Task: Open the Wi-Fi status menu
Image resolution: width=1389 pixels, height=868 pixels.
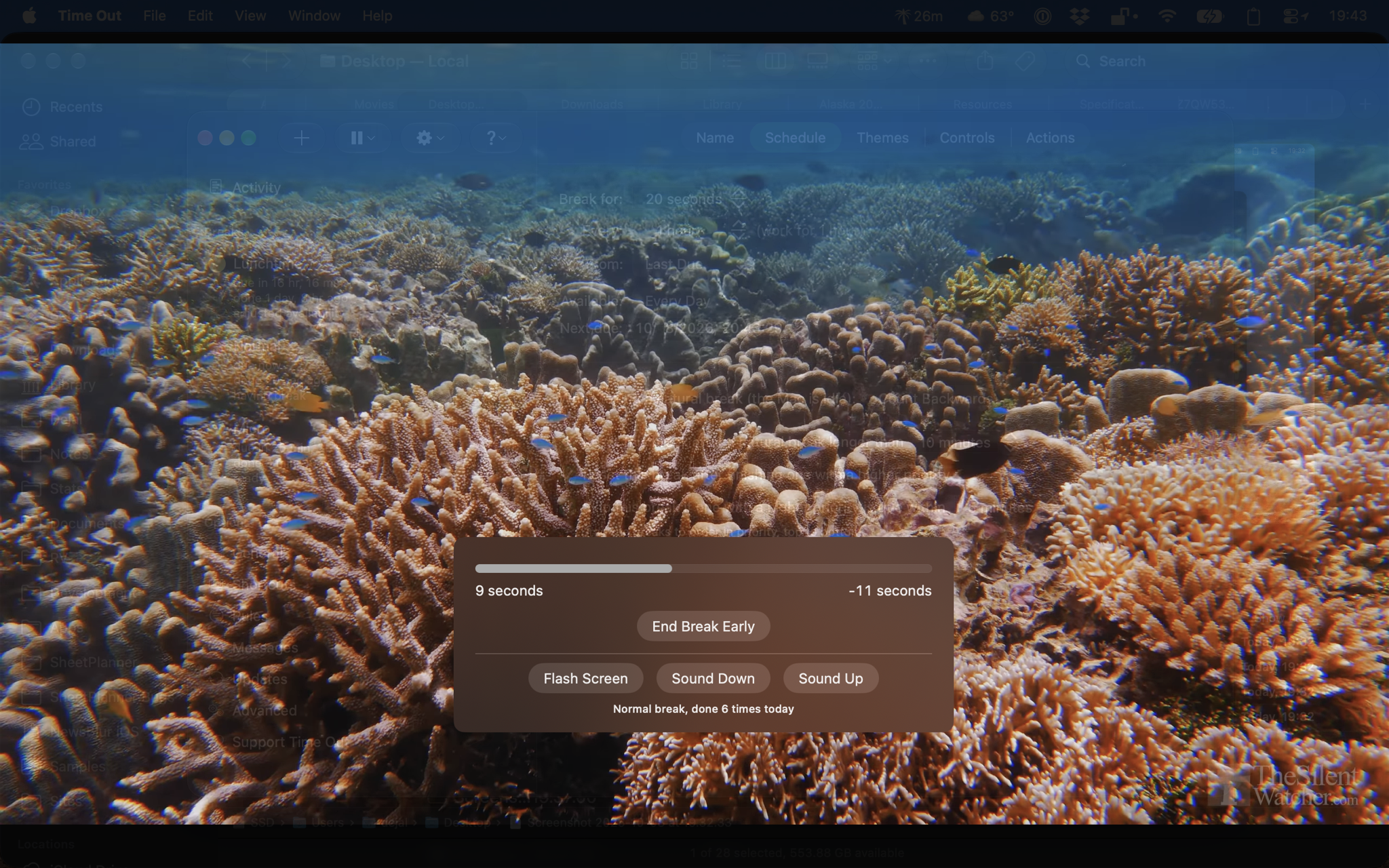Action: point(1167,16)
